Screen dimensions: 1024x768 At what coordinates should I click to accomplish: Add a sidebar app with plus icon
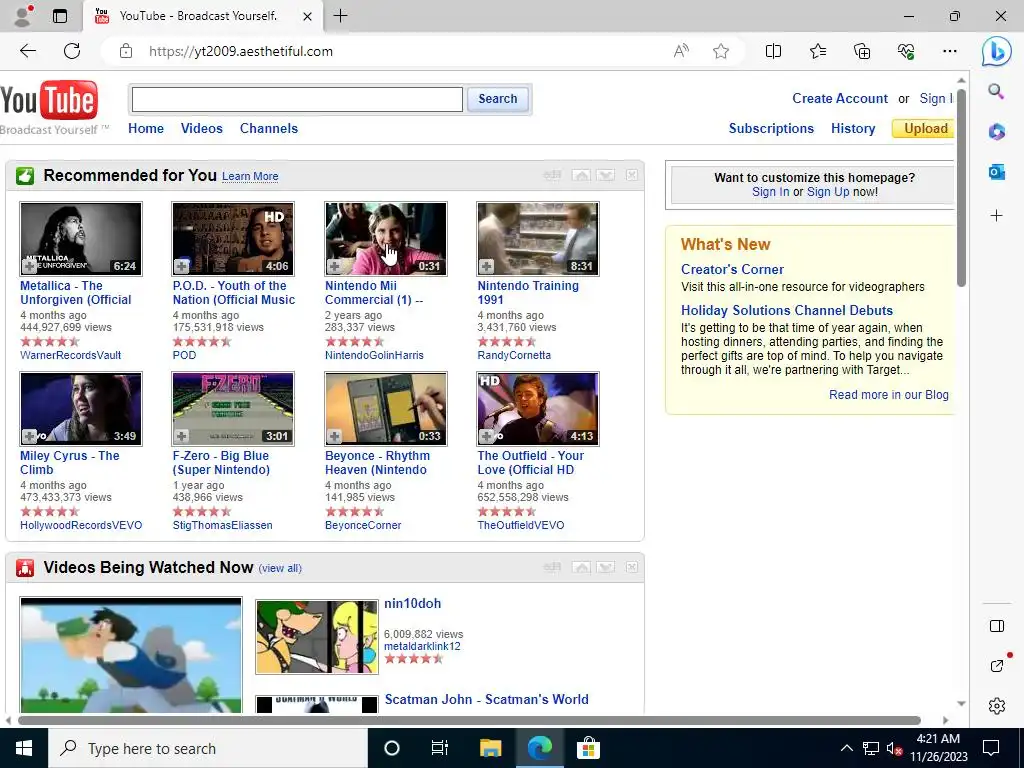tap(997, 216)
